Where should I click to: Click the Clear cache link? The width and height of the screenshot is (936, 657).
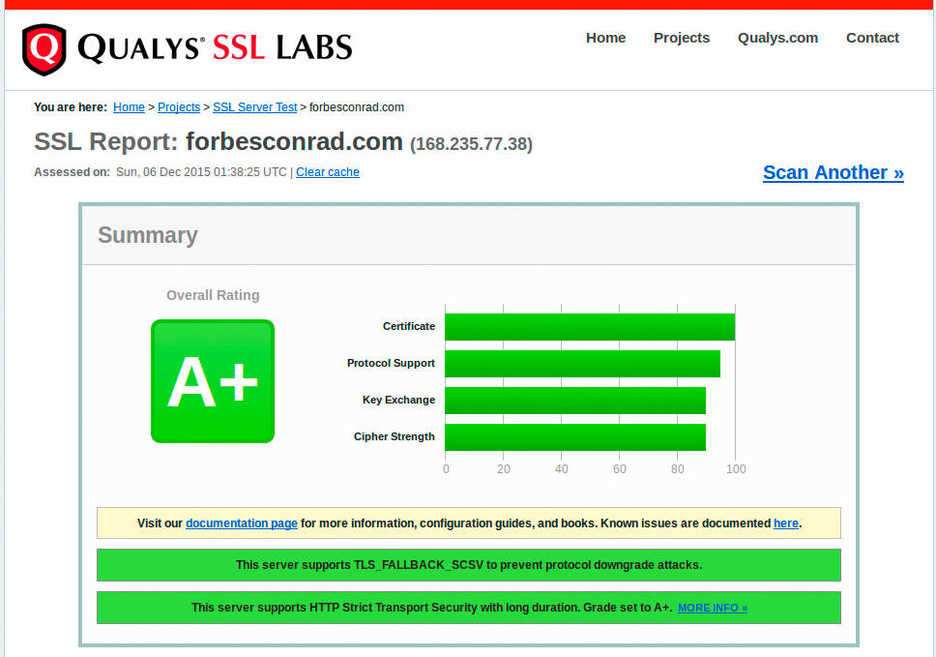pyautogui.click(x=328, y=172)
